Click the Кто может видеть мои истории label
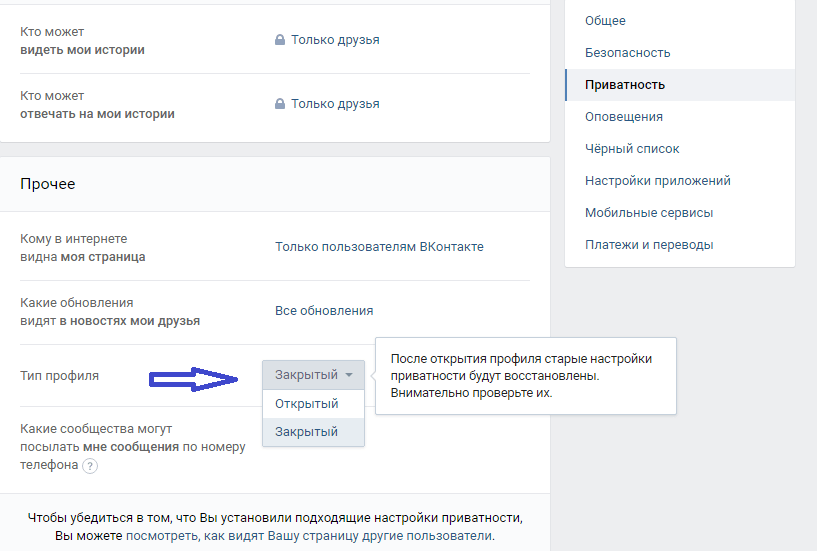The width and height of the screenshot is (817, 551). pyautogui.click(x=82, y=41)
